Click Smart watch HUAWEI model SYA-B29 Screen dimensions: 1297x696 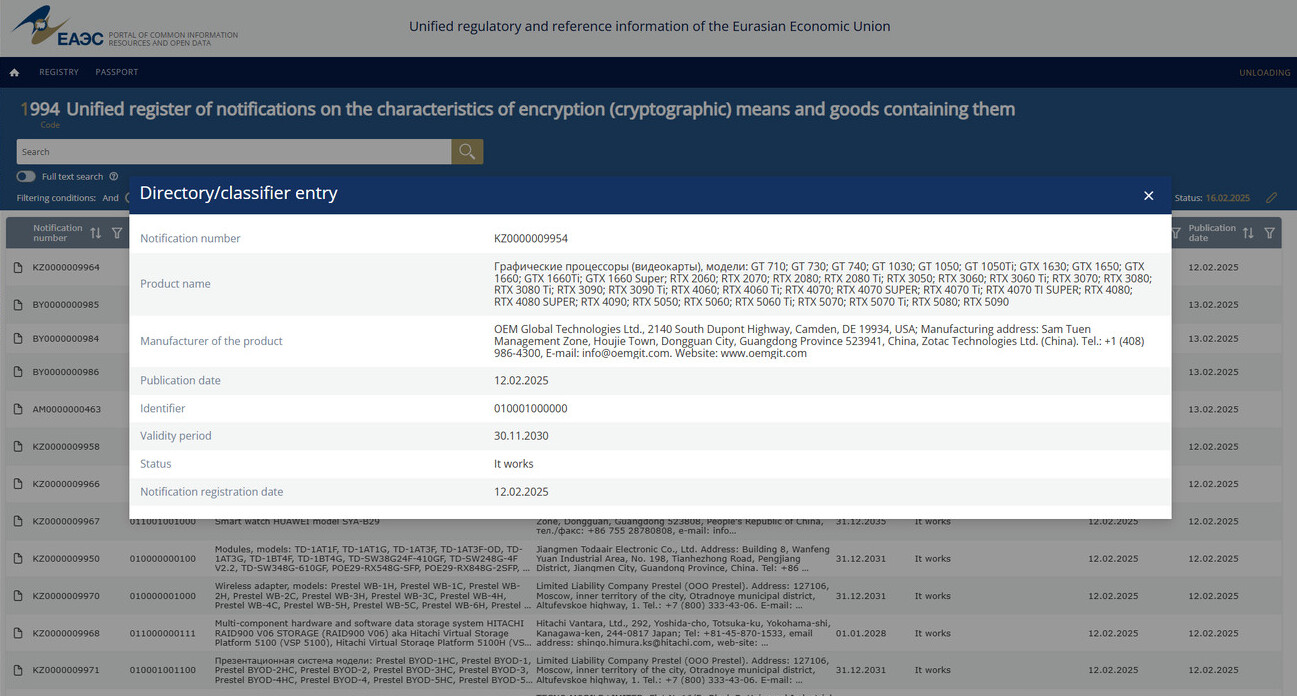pyautogui.click(x=297, y=522)
